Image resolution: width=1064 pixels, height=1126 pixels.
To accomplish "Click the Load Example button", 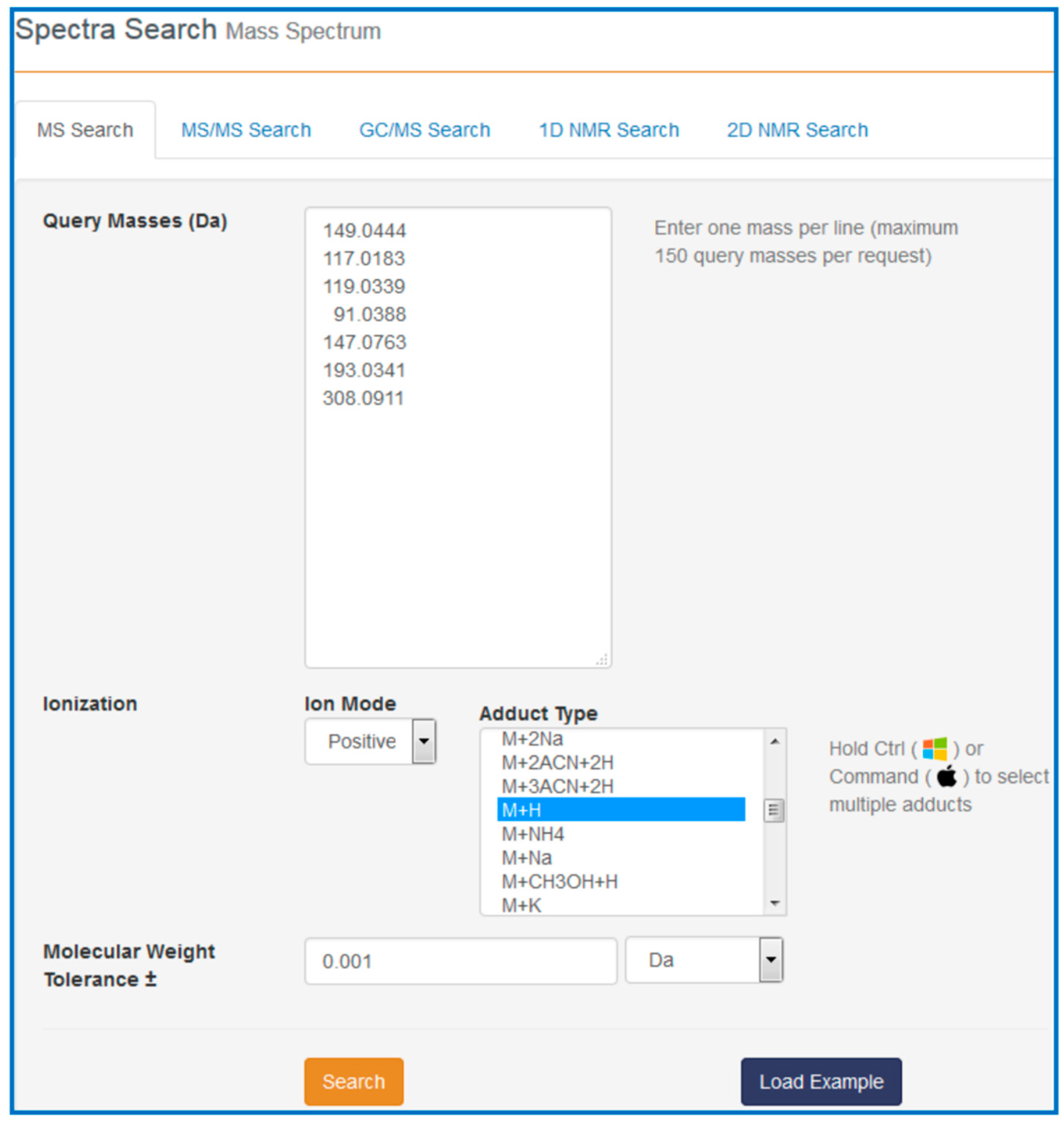I will coord(821,1081).
